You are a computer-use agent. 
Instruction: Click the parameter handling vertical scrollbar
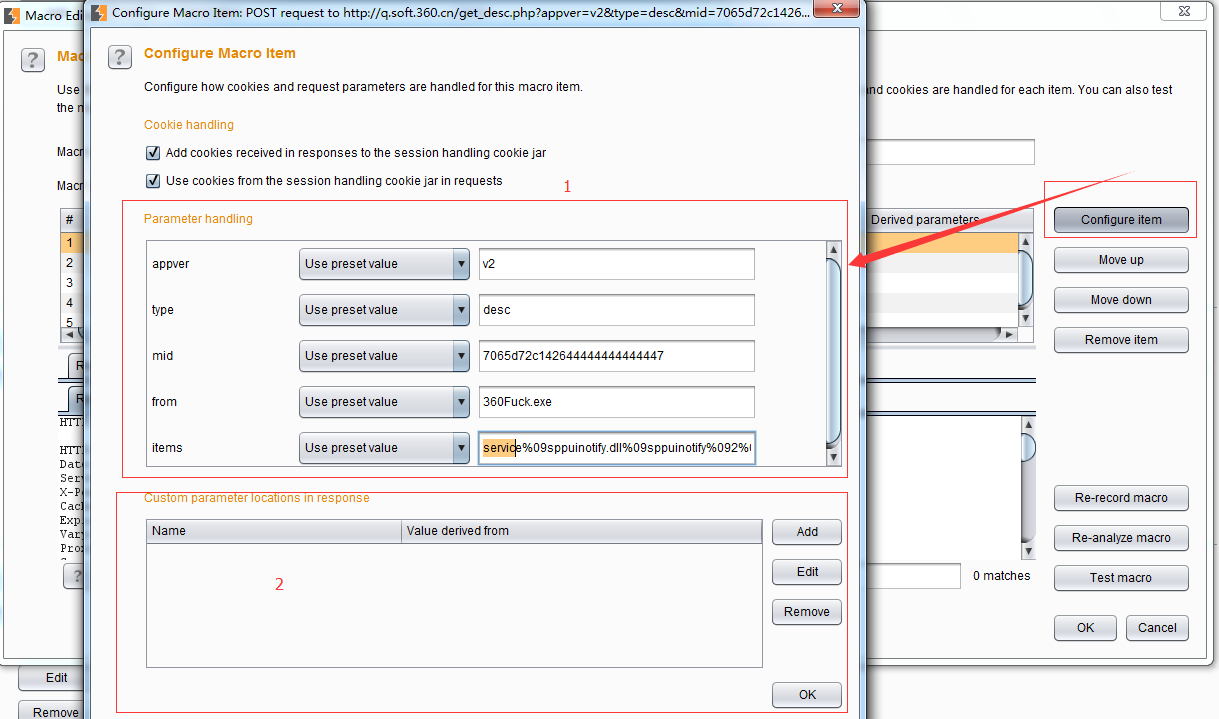(x=833, y=350)
